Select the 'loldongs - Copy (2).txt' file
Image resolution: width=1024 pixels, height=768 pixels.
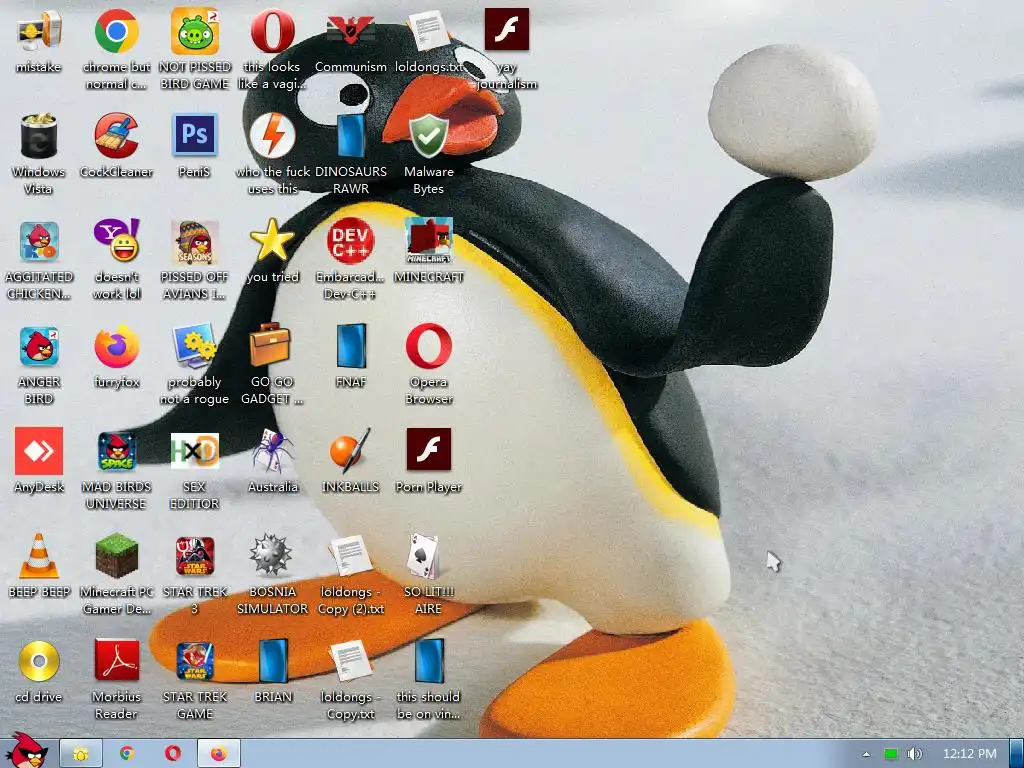coord(351,556)
